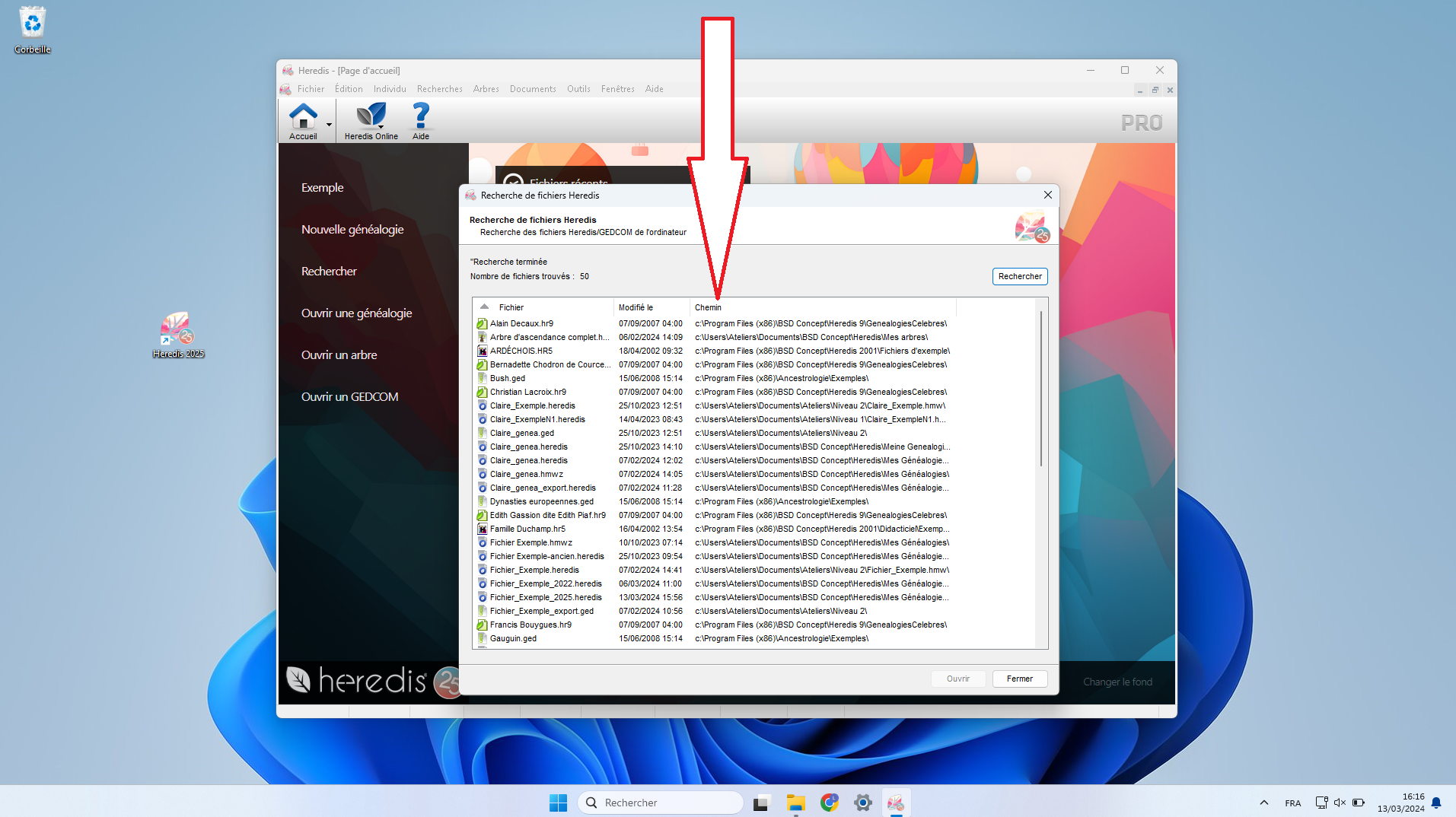Open File Explorer from the taskbar
This screenshot has width=1456, height=817.
(795, 803)
